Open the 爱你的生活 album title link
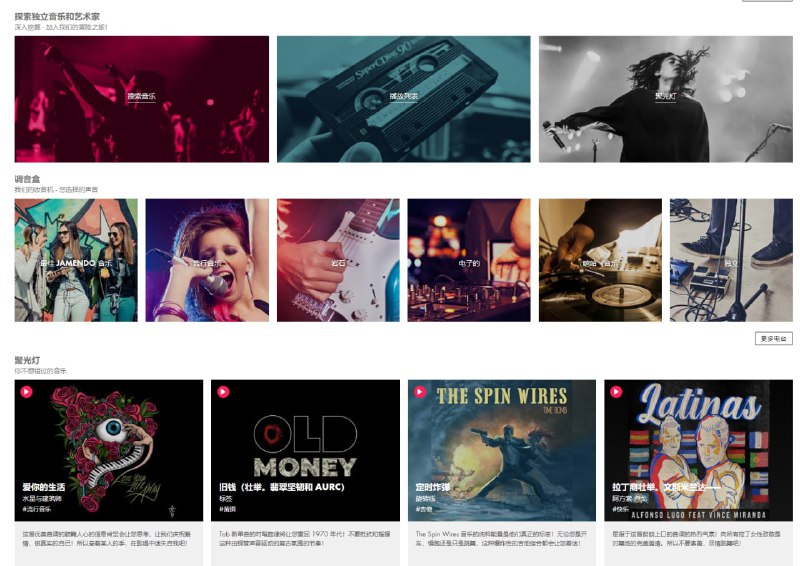The image size is (800, 566). 43,487
